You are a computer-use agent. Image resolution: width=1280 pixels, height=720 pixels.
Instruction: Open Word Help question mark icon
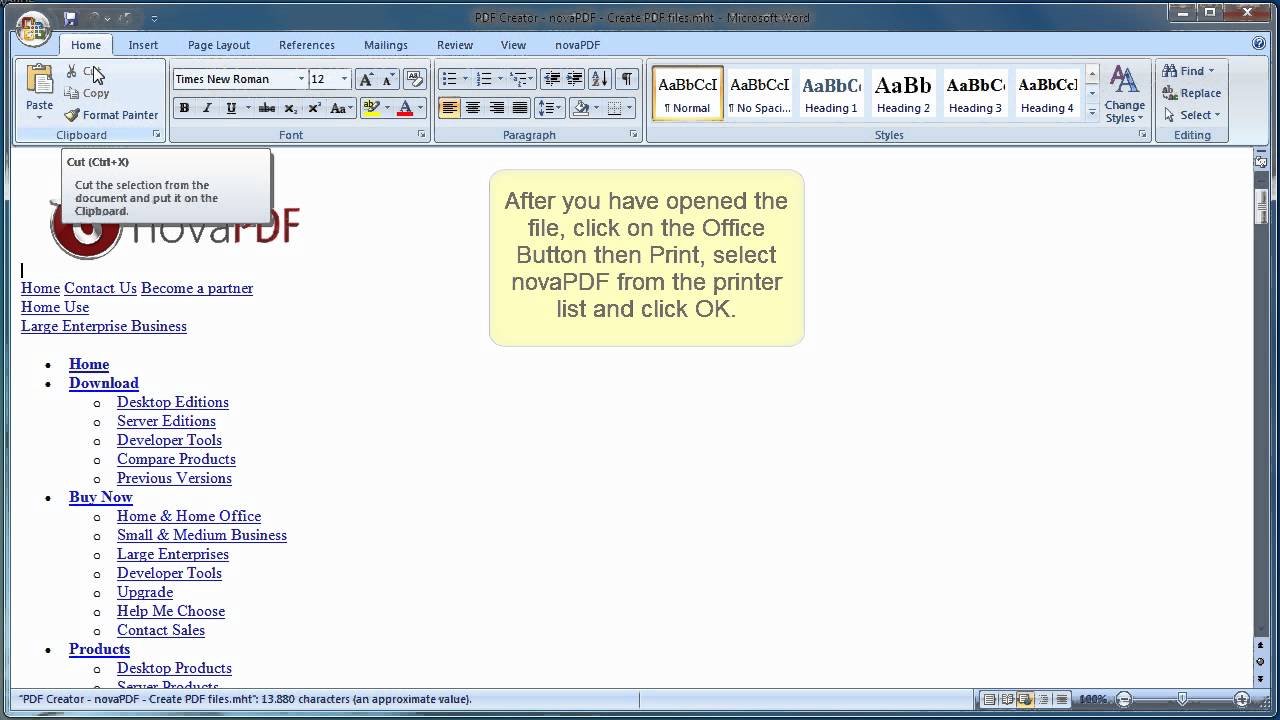point(1259,44)
